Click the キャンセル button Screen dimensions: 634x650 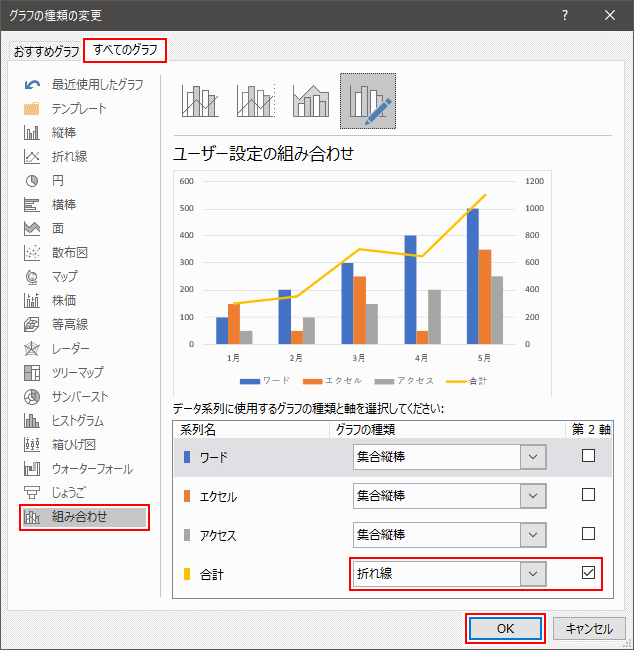pos(589,629)
